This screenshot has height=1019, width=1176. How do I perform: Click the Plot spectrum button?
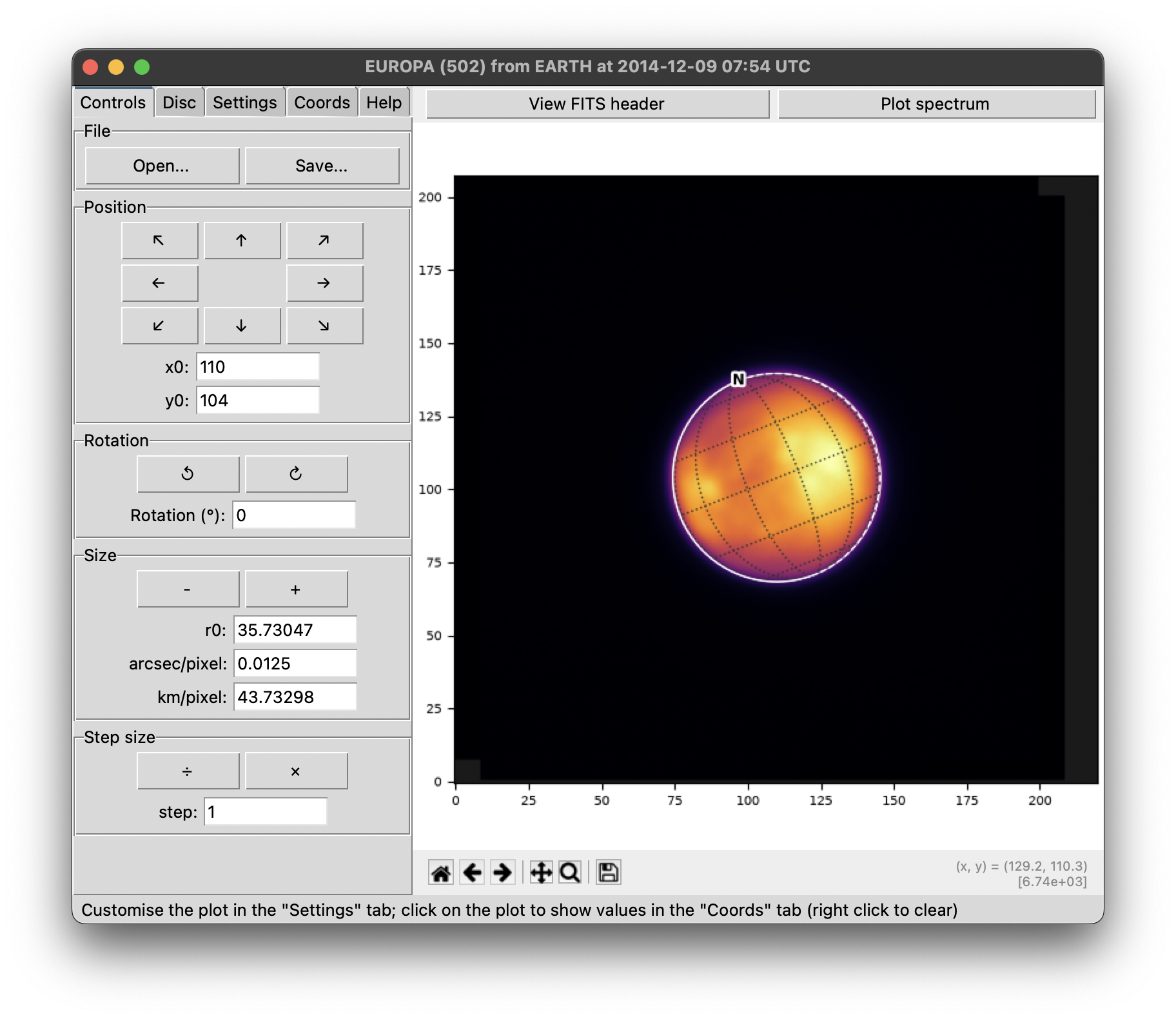click(x=936, y=104)
